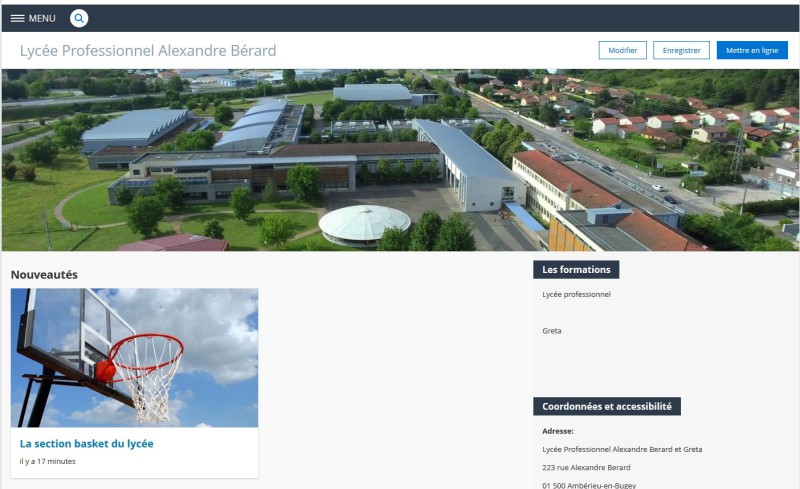Click the 'il y a 17 minutes' timestamp
The image size is (800, 489).
47,461
